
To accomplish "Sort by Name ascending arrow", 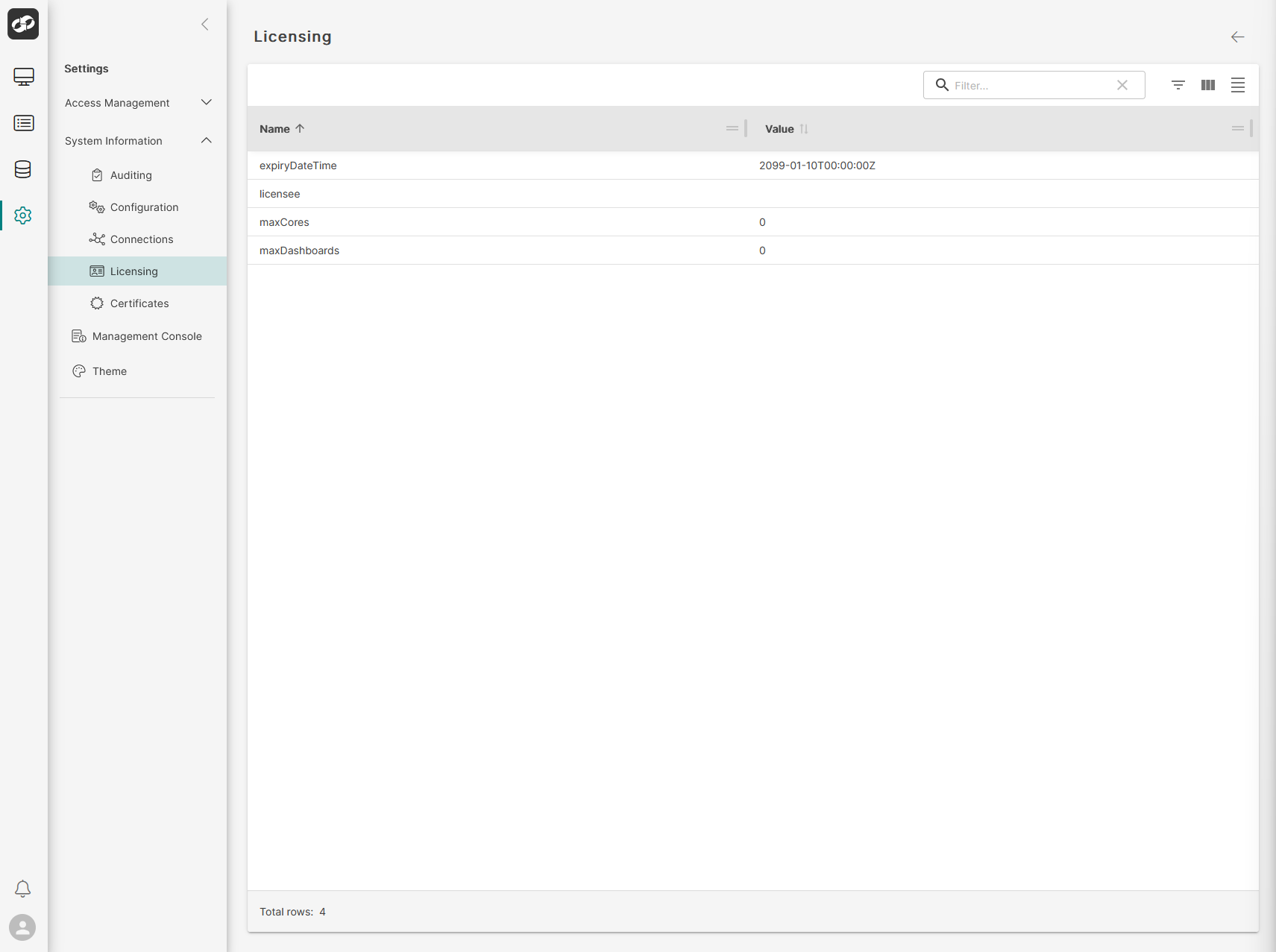I will click(300, 128).
